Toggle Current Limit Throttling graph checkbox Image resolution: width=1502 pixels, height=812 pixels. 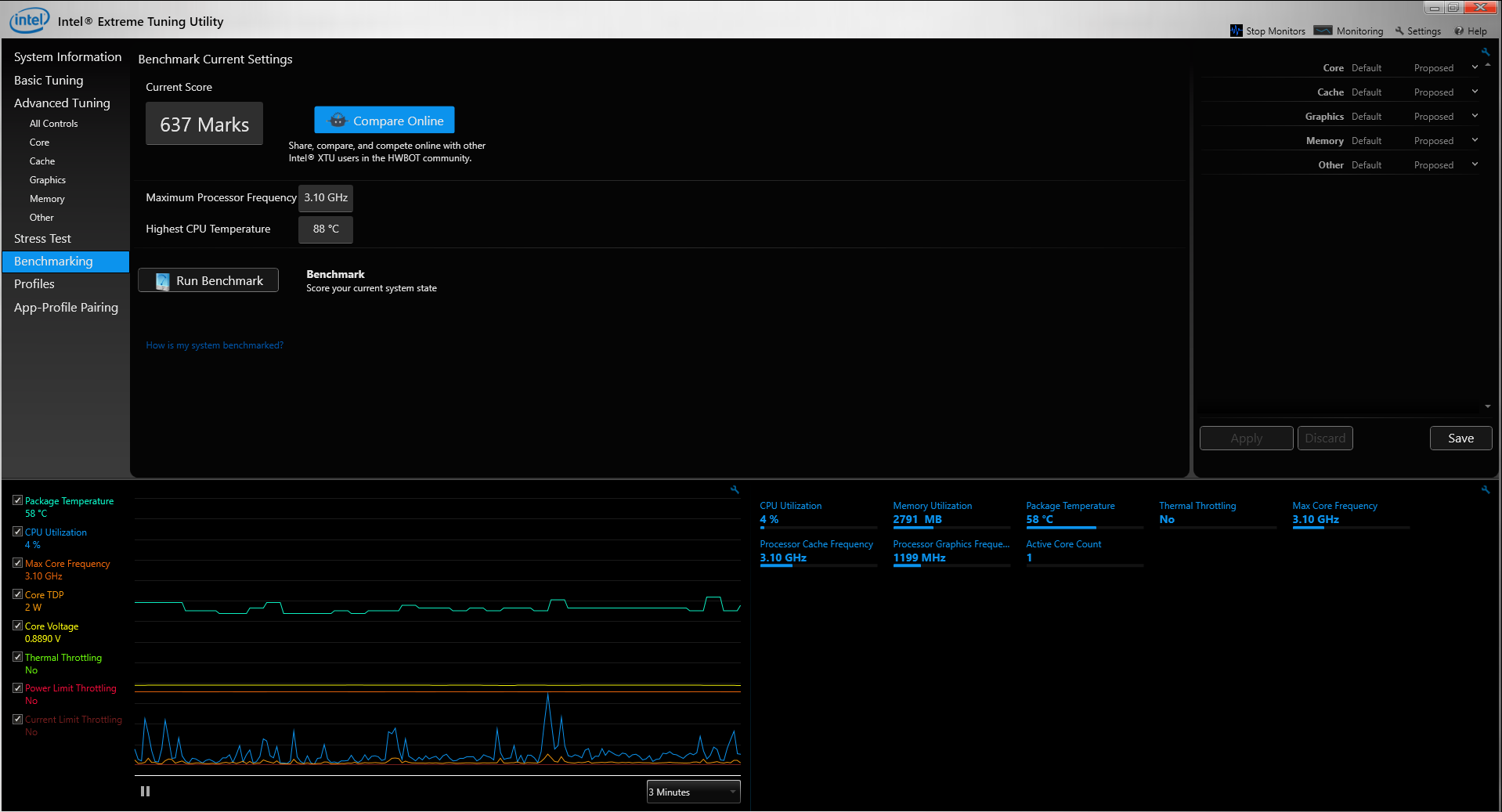[17, 719]
